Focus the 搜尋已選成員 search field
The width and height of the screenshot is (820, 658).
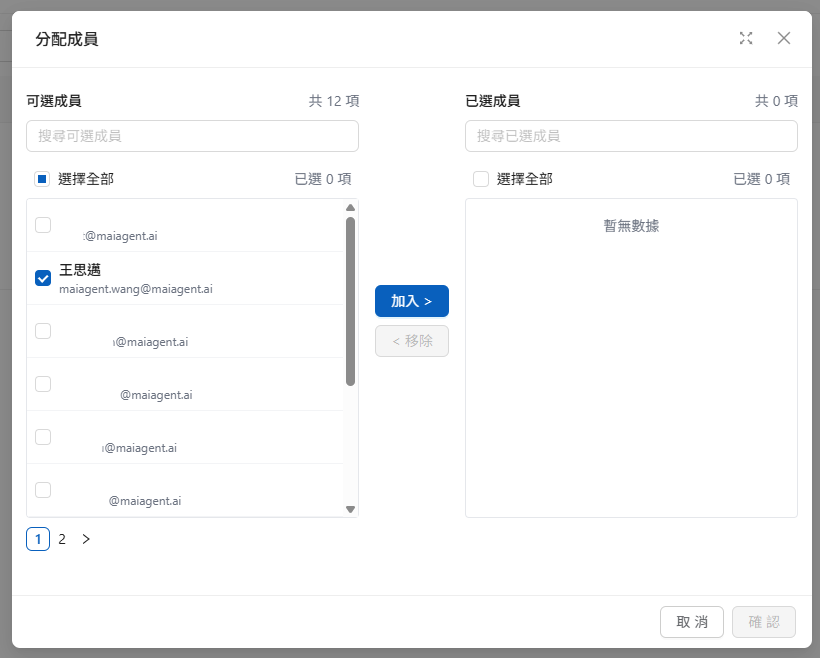click(631, 136)
